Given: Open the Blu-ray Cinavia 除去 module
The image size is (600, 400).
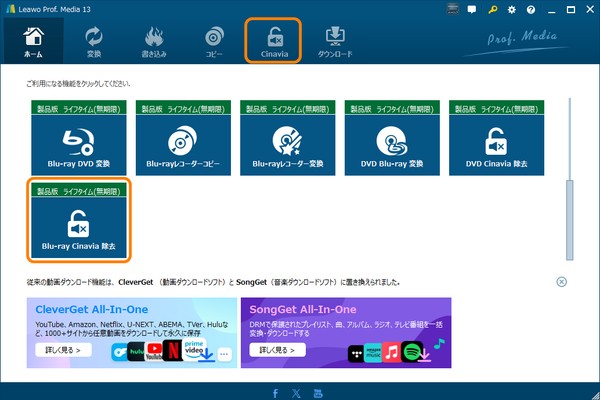Looking at the screenshot, I should pyautogui.click(x=79, y=220).
